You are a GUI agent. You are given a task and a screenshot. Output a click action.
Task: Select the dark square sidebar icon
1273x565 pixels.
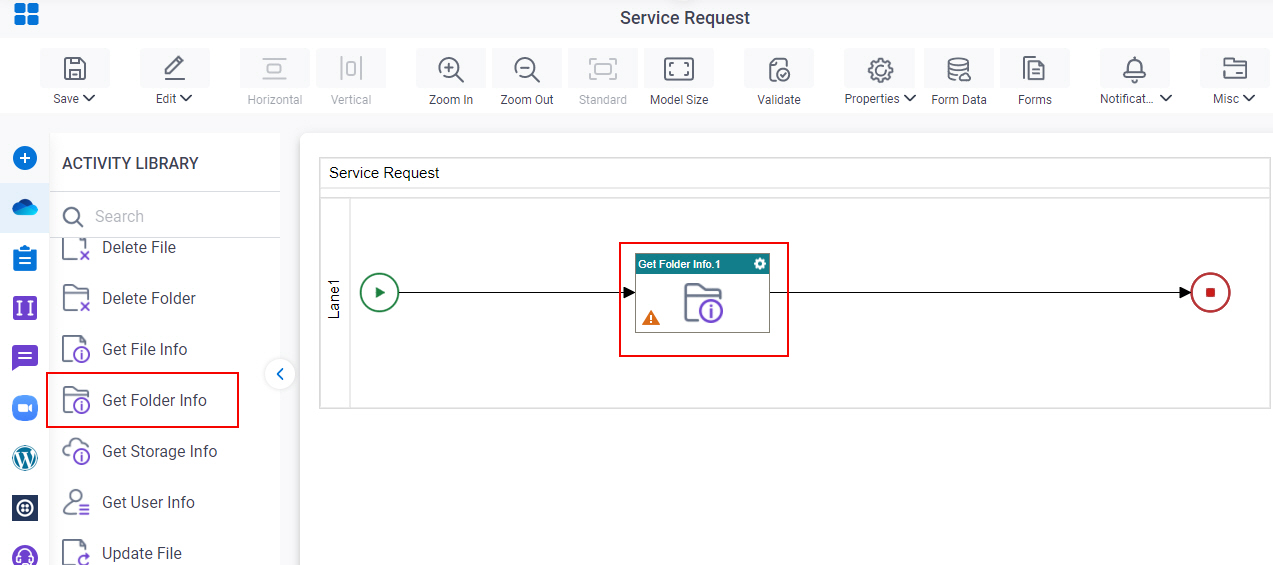click(x=25, y=508)
